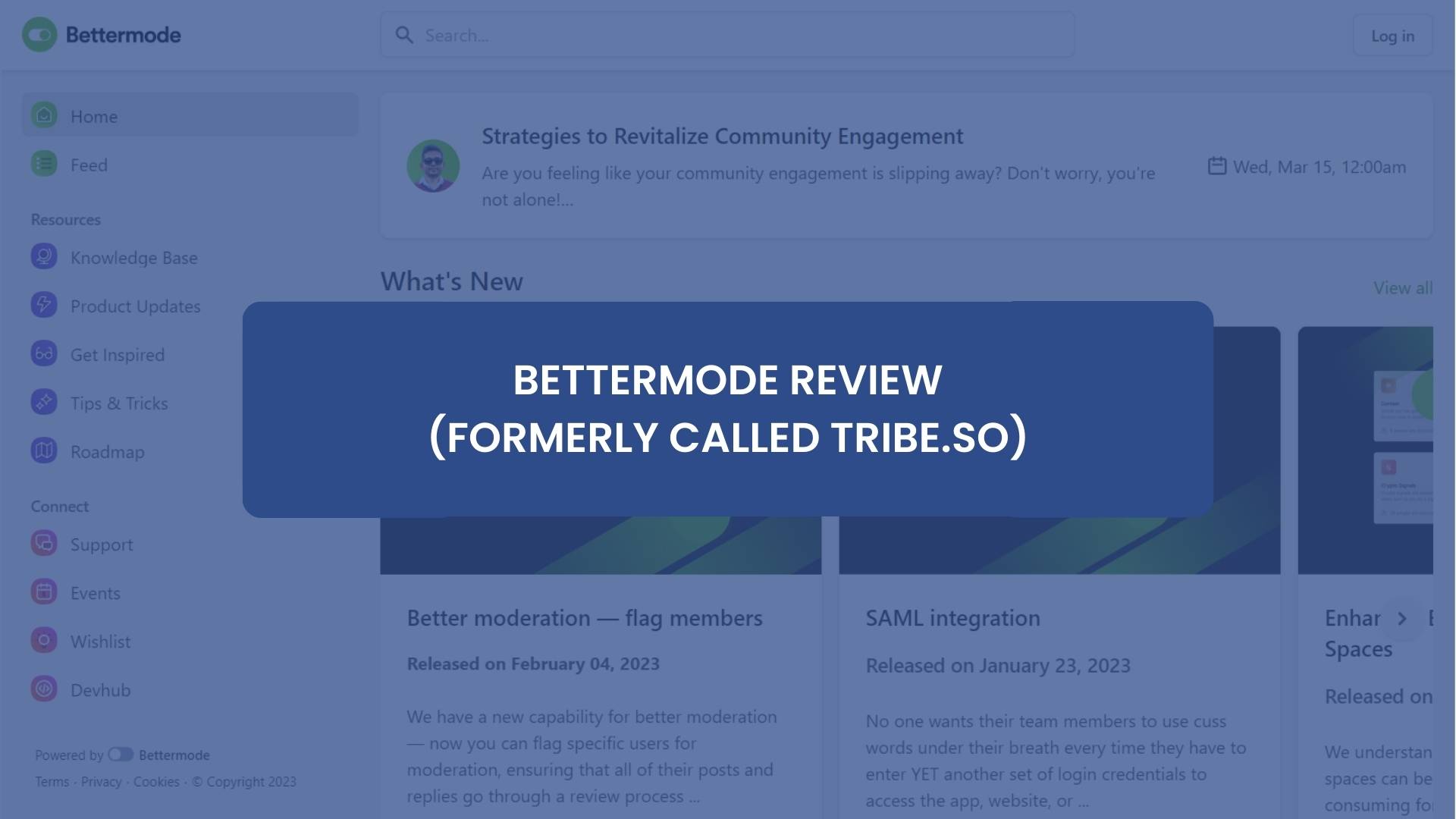Select the Feed menu item
The image size is (1456, 819).
click(88, 162)
